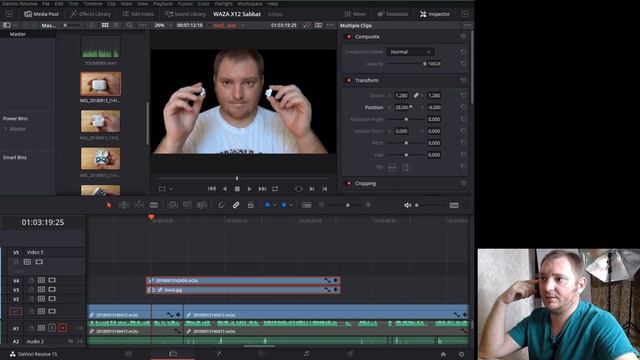
Task: Open the Effects Library panel
Action: click(x=90, y=14)
